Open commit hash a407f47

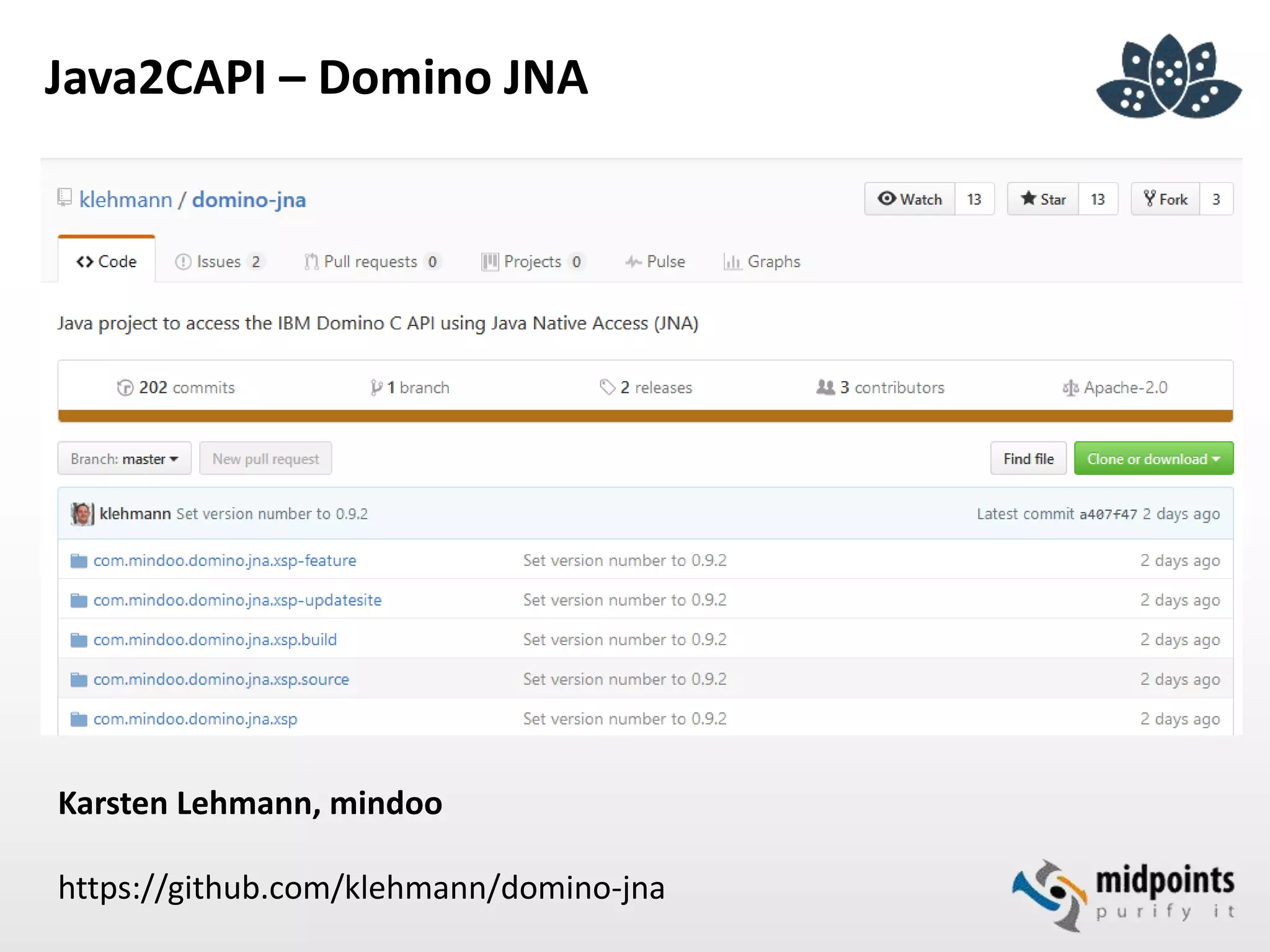pyautogui.click(x=1109, y=514)
